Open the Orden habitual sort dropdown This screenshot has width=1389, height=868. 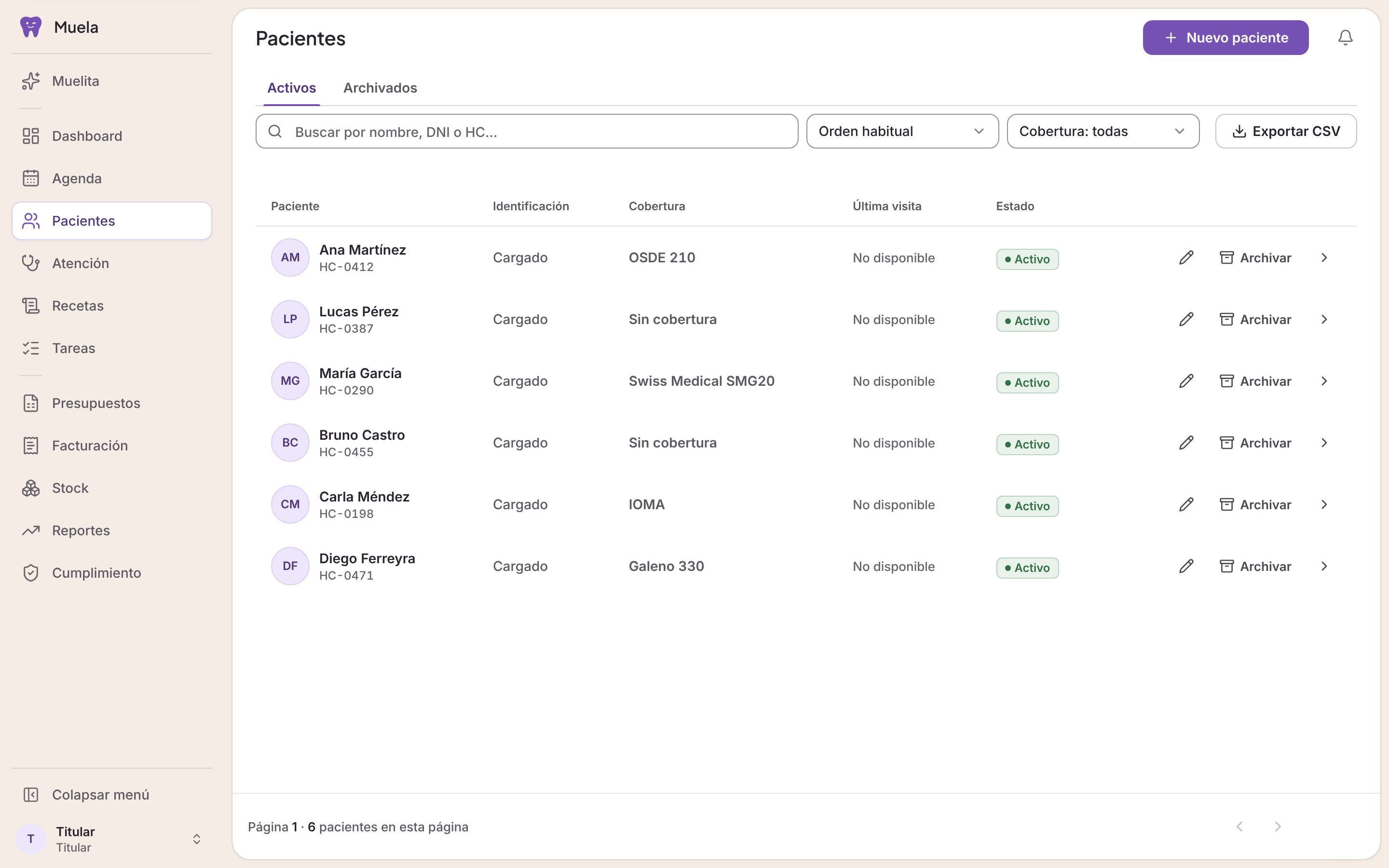[902, 132]
